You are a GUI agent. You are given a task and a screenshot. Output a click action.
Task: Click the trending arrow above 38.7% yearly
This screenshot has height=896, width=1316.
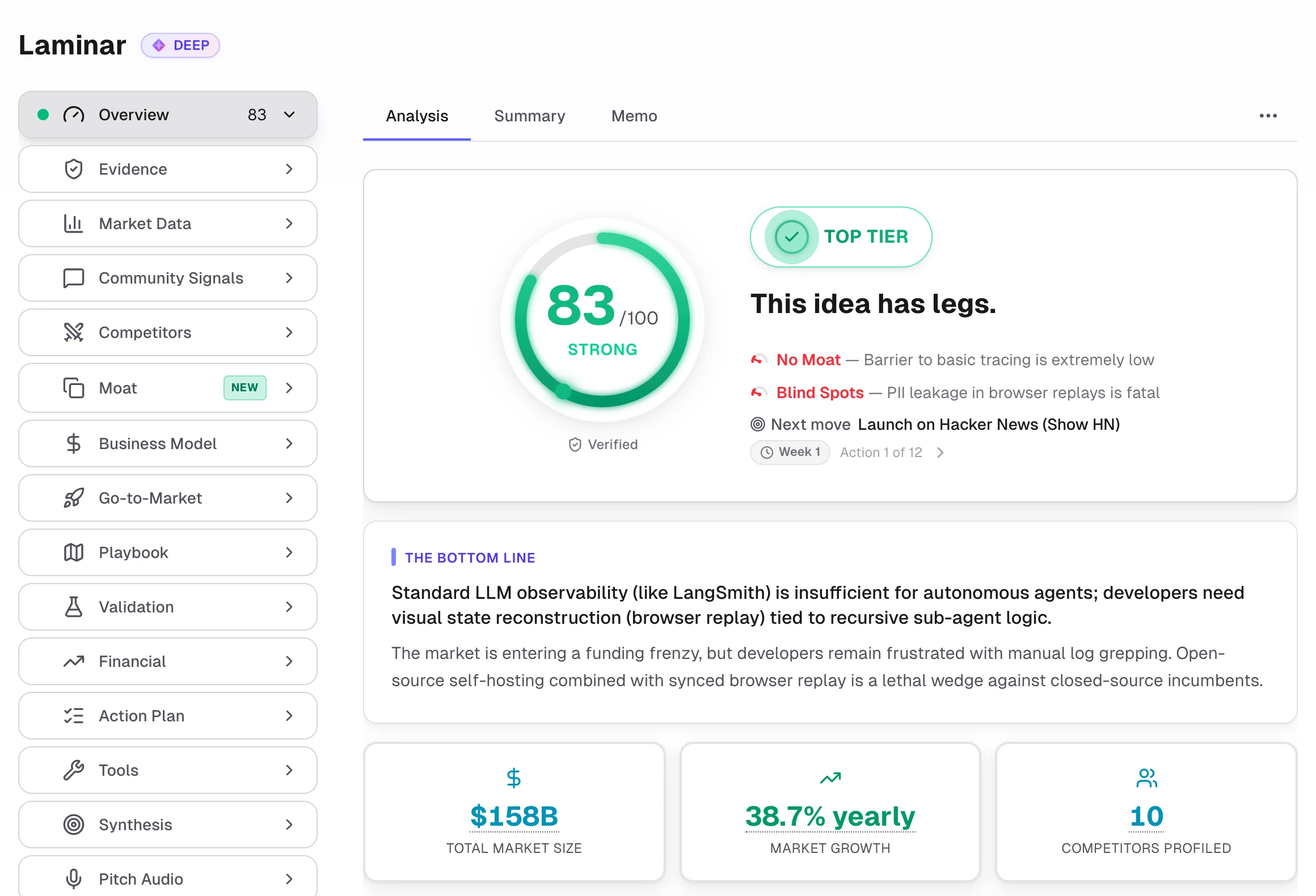830,778
